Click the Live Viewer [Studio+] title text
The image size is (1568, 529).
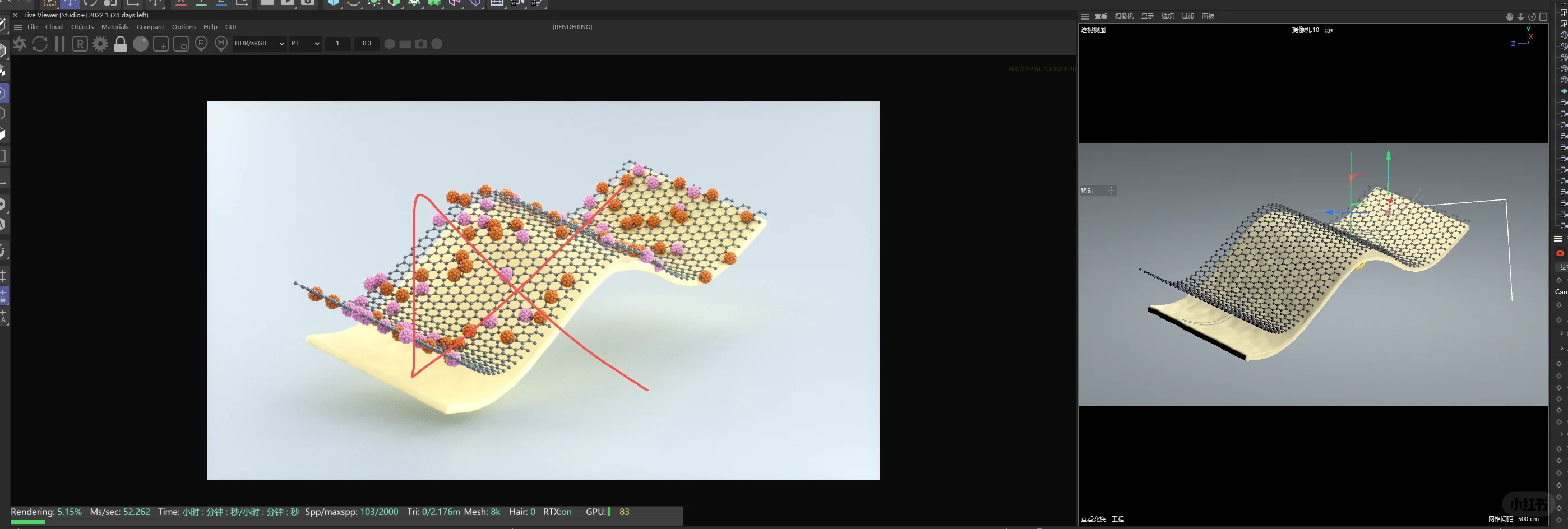click(86, 15)
